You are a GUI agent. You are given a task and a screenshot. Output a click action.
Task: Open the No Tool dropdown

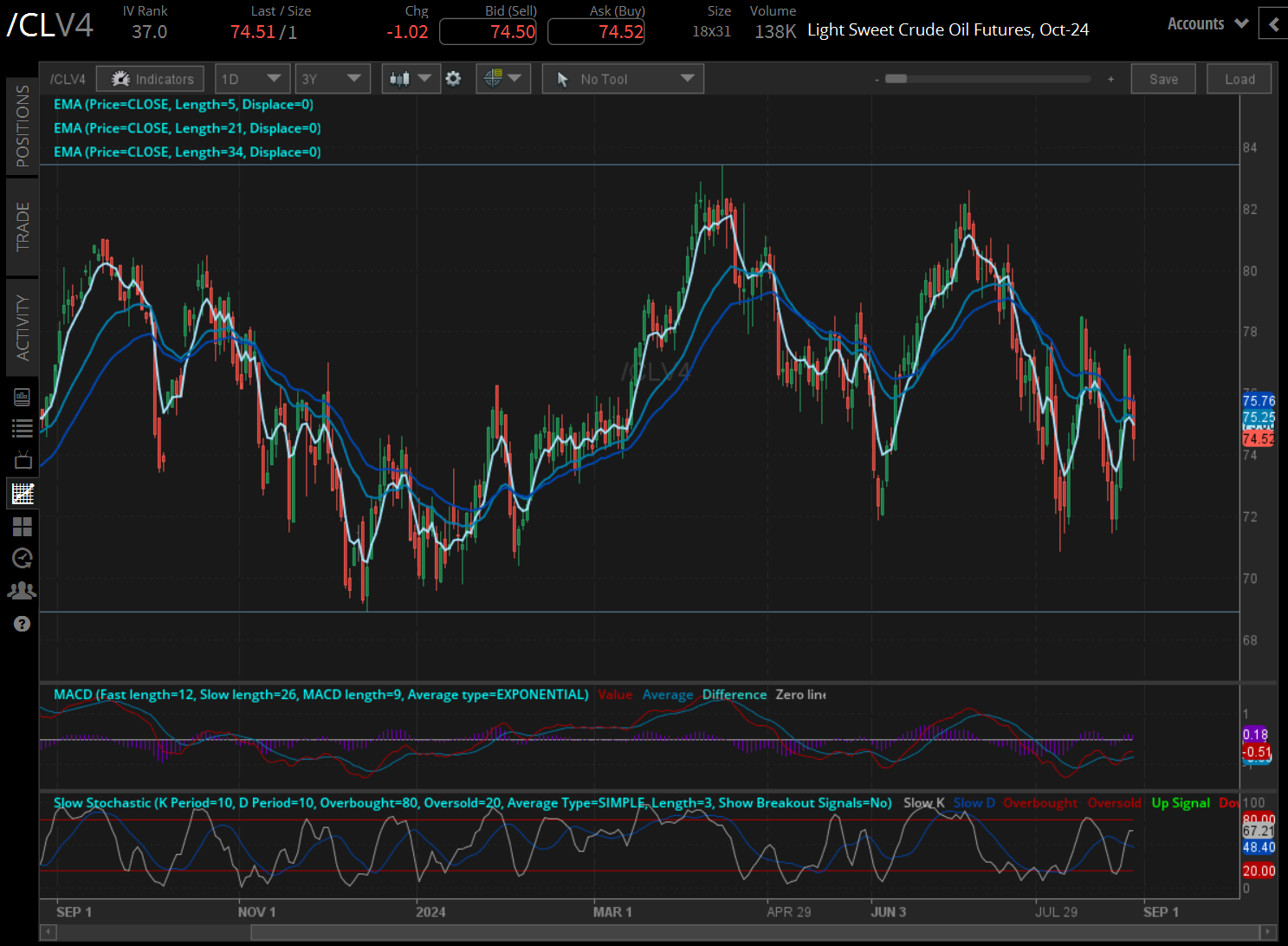click(x=622, y=78)
